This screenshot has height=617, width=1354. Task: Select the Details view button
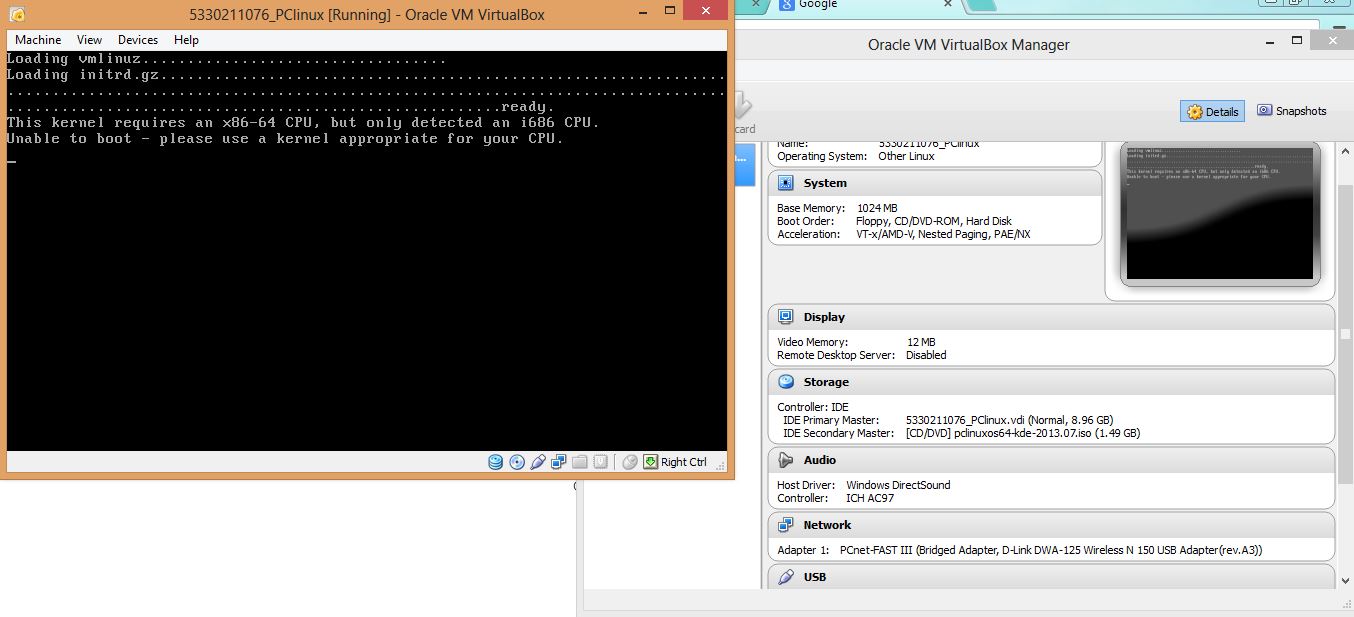(x=1212, y=112)
